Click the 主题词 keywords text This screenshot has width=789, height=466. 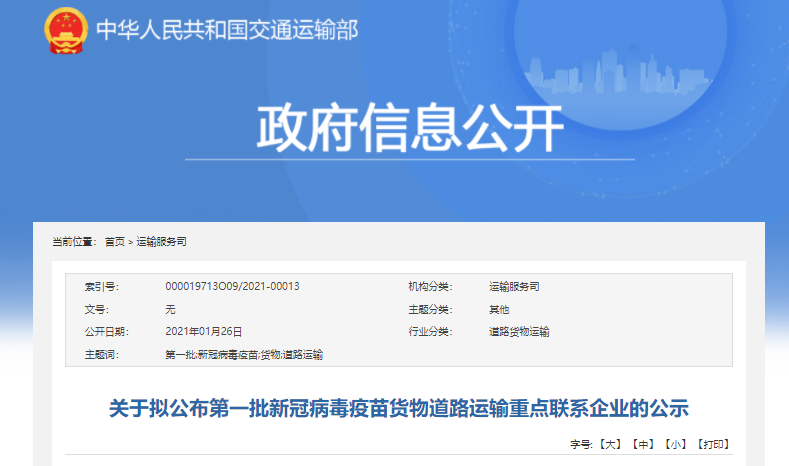click(x=244, y=355)
